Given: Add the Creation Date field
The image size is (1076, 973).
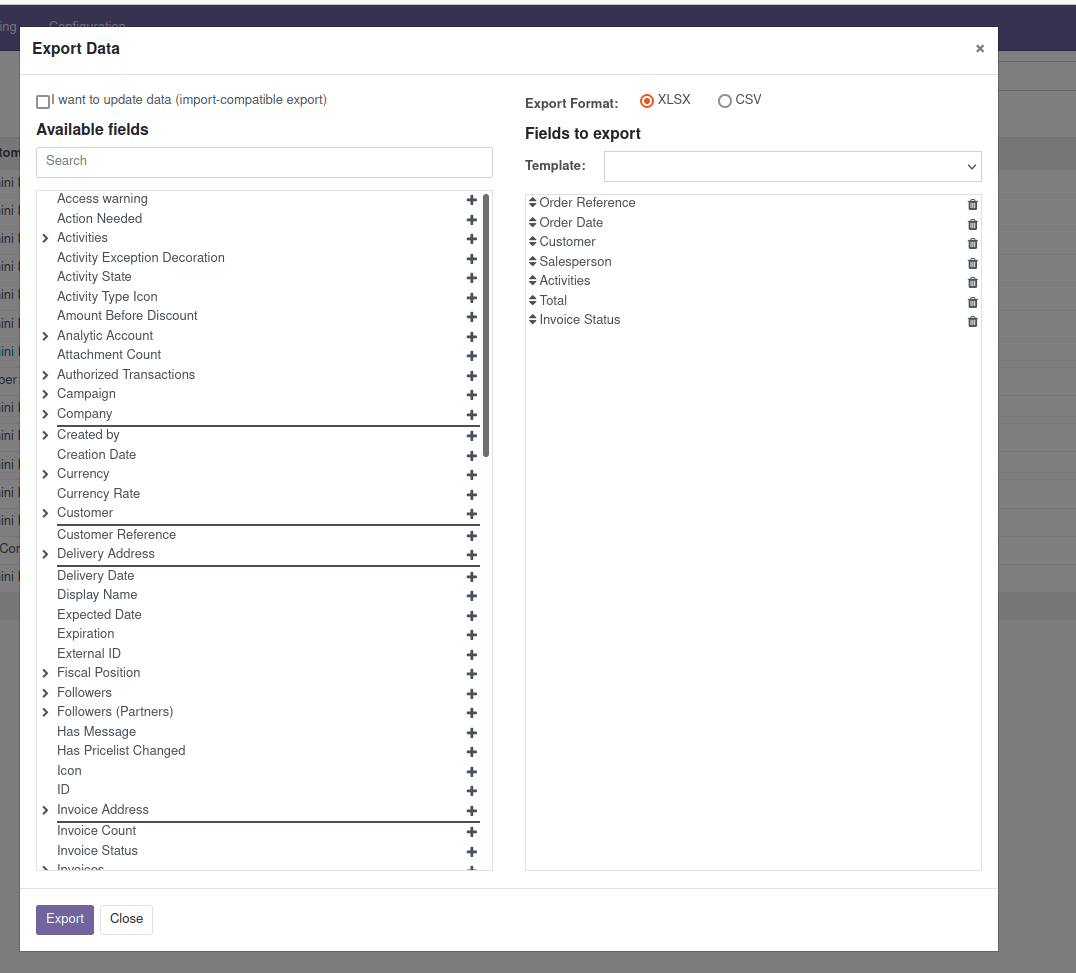Looking at the screenshot, I should click(471, 456).
